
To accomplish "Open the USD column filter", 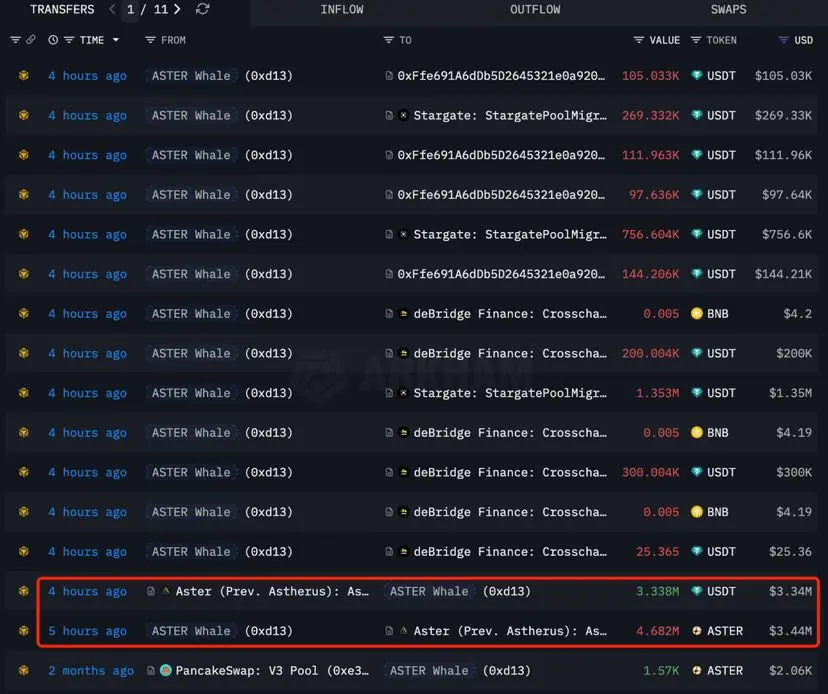I will click(784, 40).
